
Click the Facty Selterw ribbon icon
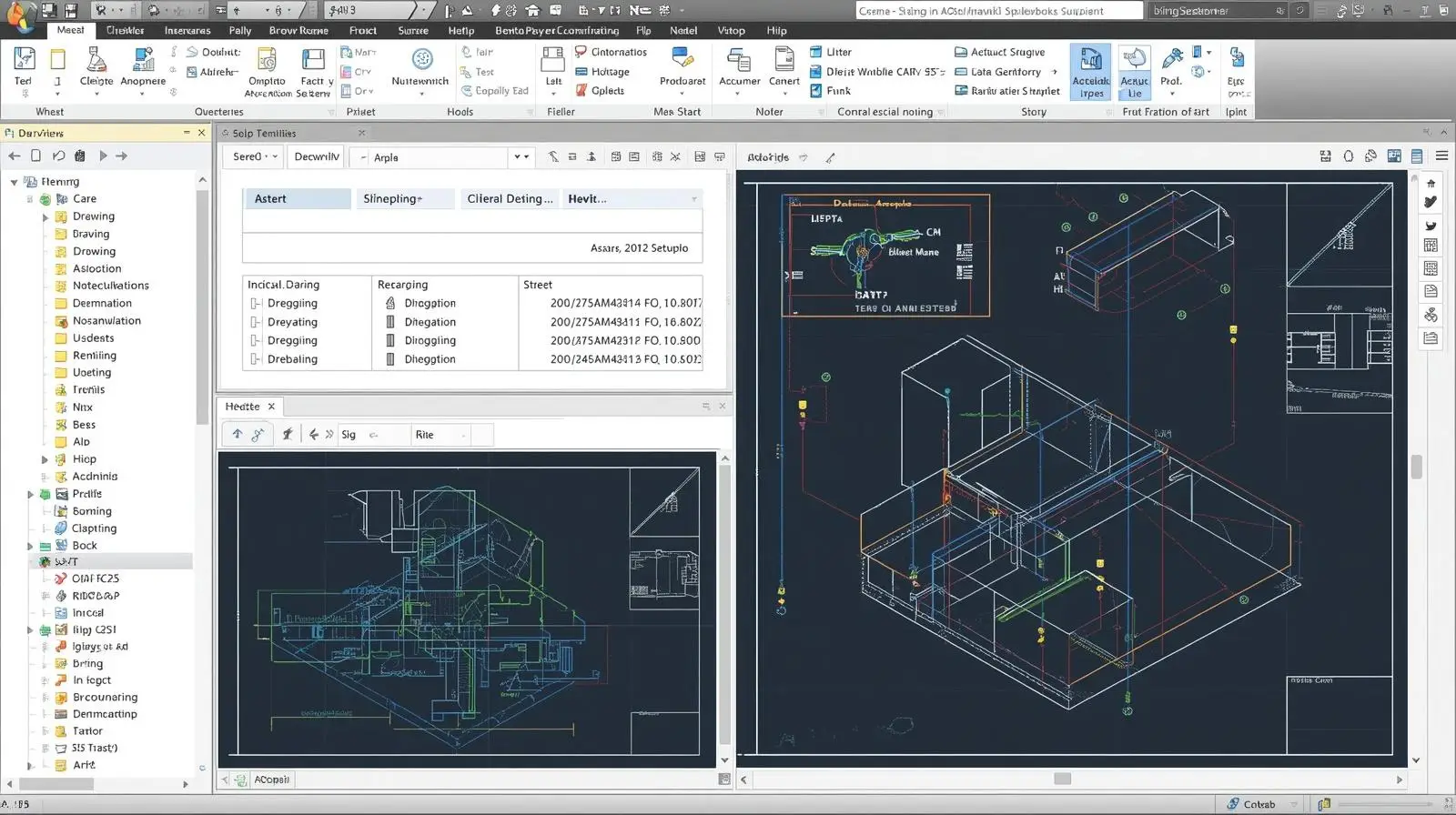click(313, 62)
